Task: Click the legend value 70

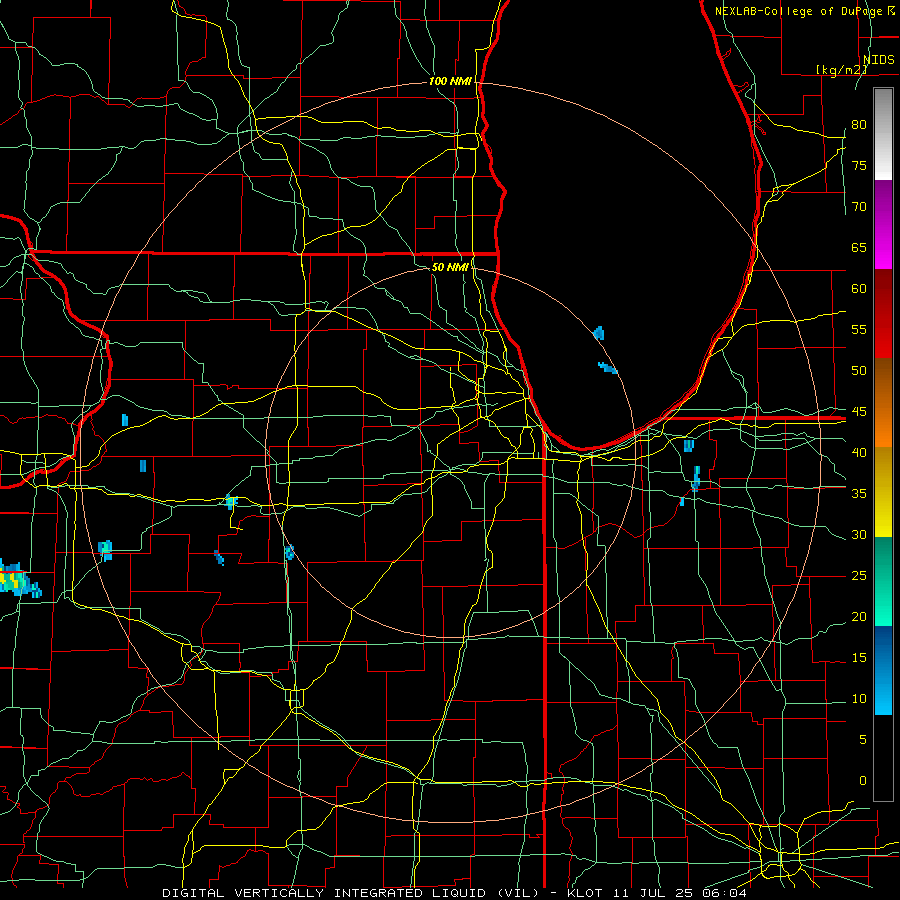Action: (859, 207)
